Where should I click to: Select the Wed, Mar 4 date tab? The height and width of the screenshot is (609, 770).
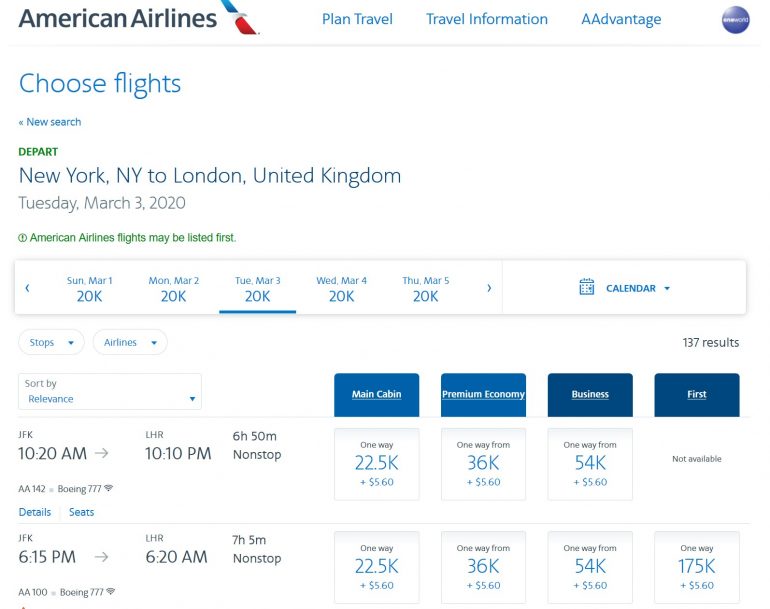coord(341,289)
